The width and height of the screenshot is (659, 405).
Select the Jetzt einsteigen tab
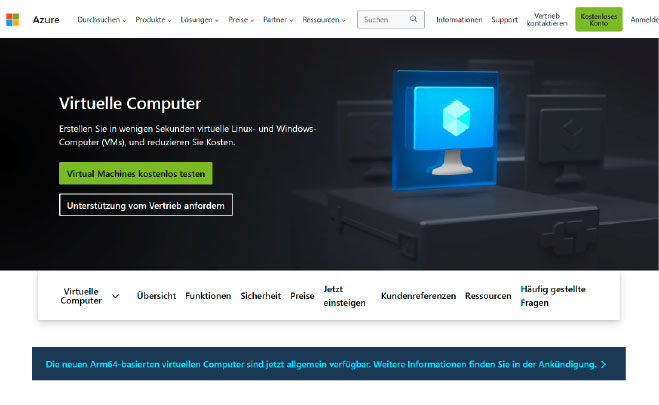point(344,296)
